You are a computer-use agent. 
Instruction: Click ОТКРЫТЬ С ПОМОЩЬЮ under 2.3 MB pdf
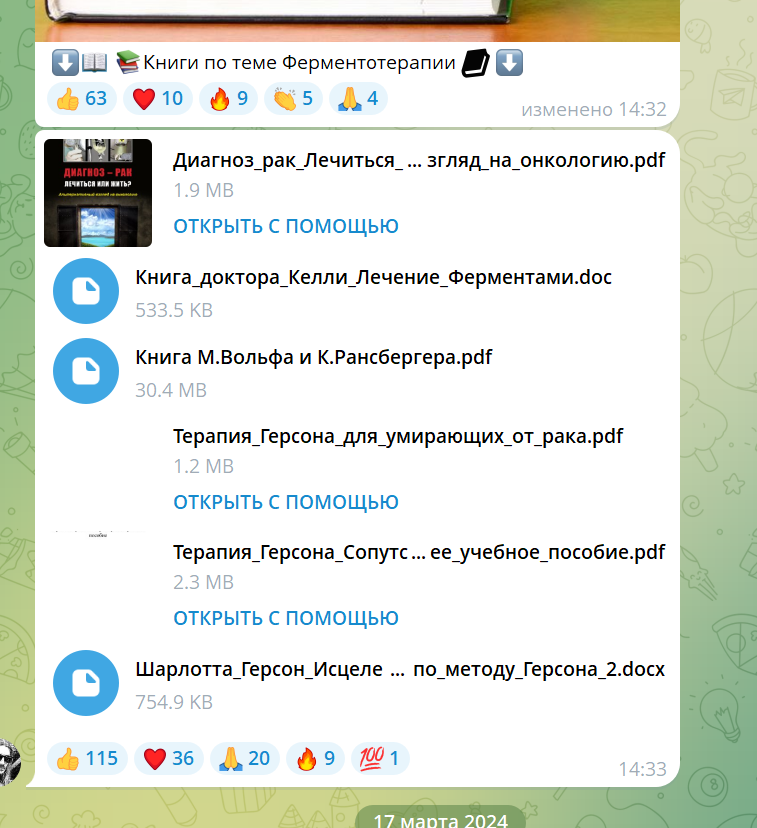286,618
